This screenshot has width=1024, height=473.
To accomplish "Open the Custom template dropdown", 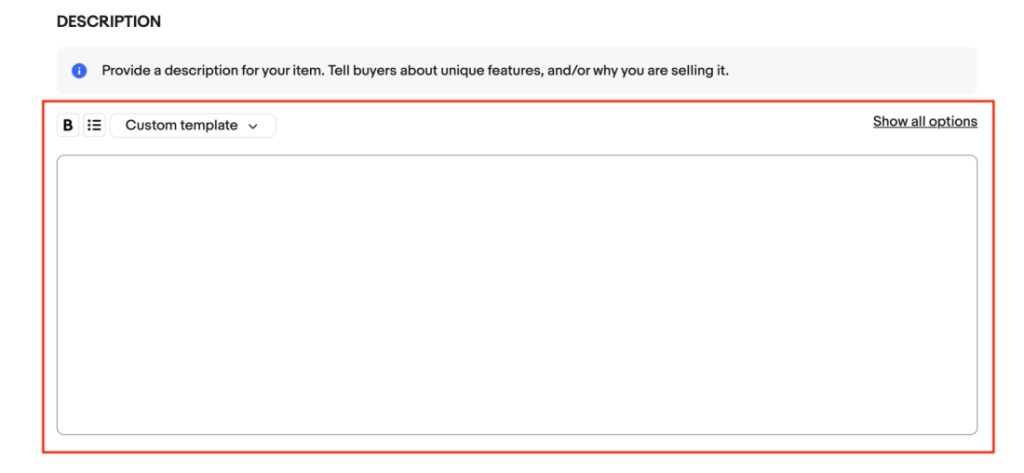I will click(x=193, y=125).
